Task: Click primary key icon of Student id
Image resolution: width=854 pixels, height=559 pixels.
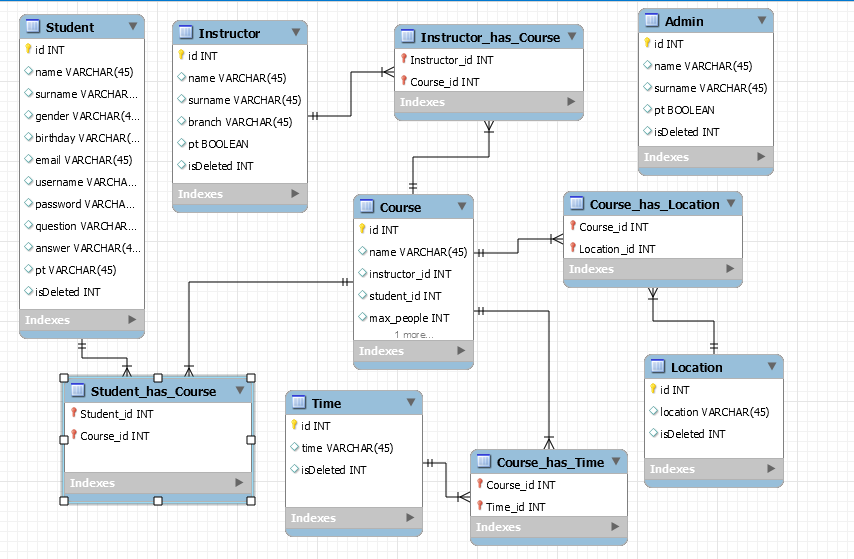Action: [28, 49]
